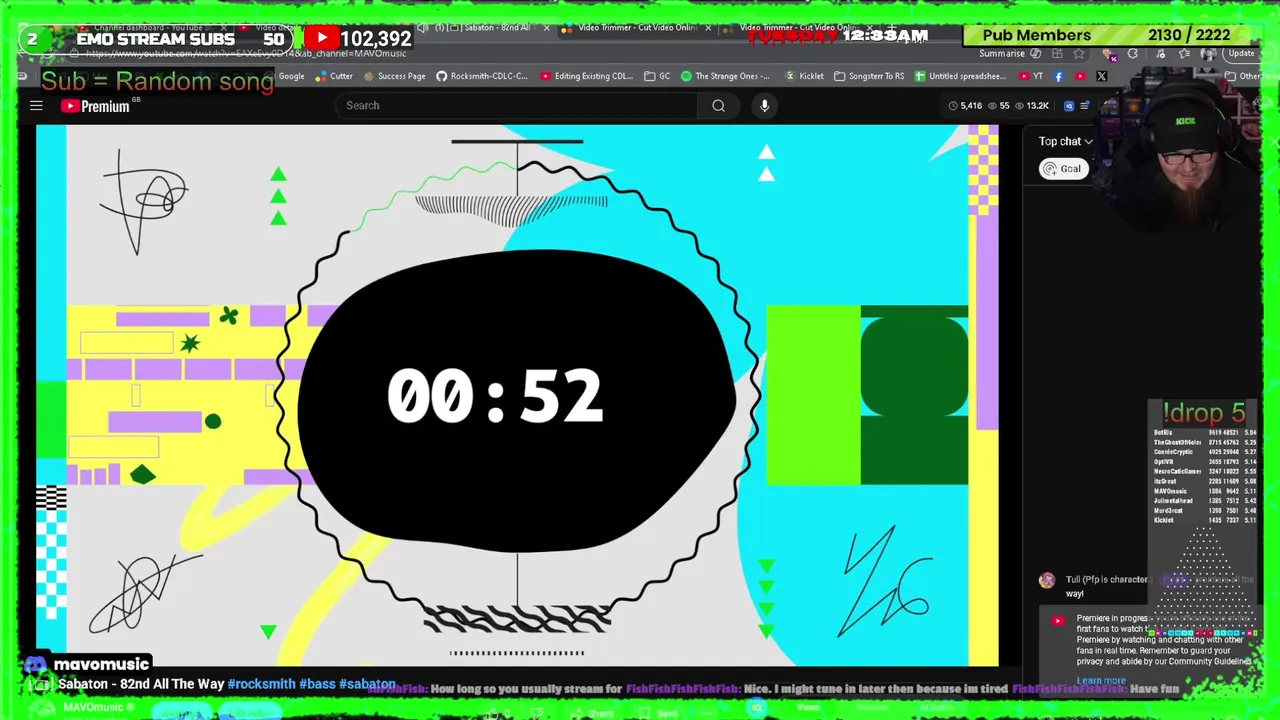Click the browser Update button
The width and height of the screenshot is (1280, 720).
point(1241,54)
